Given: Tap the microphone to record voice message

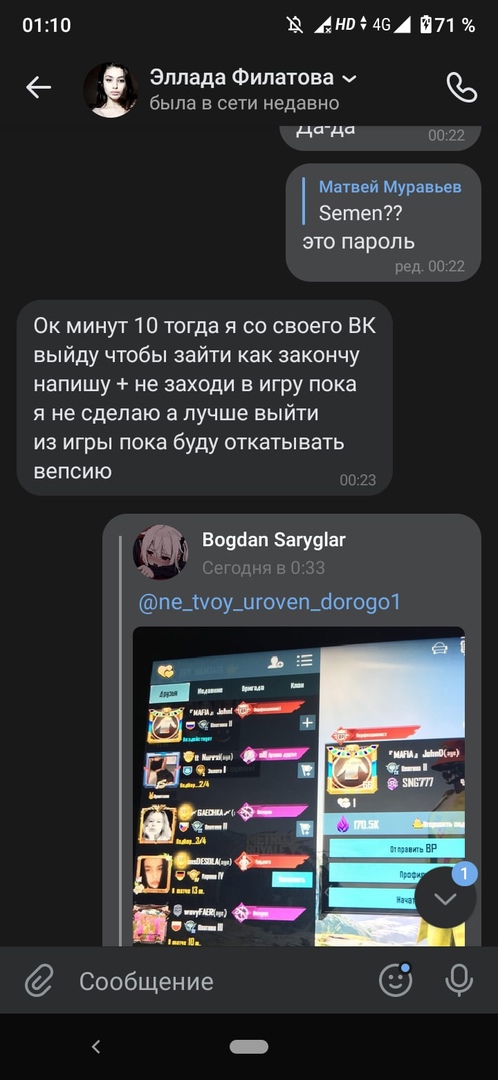Looking at the screenshot, I should (459, 980).
